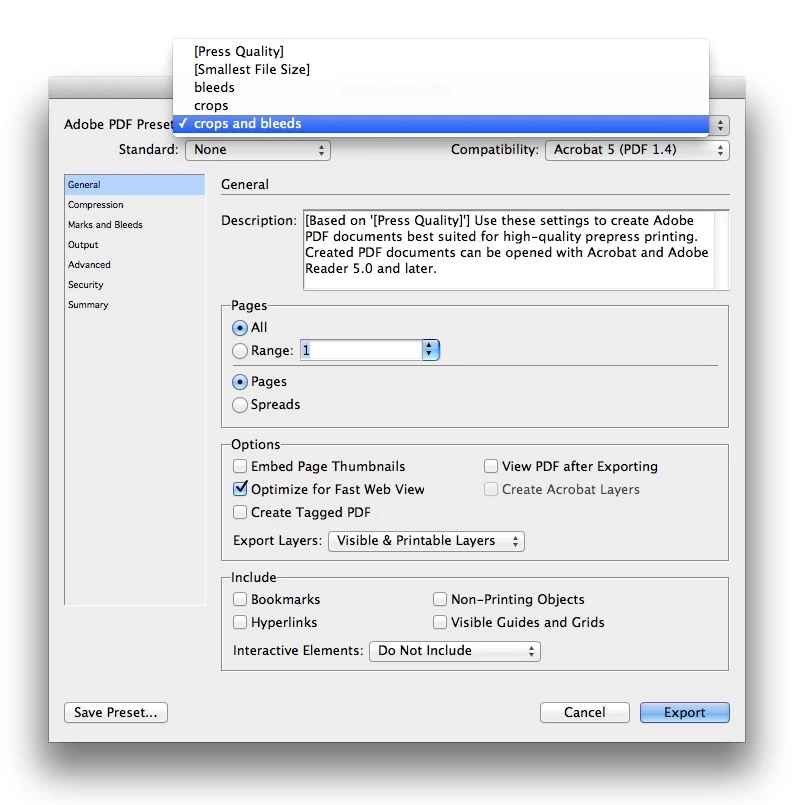Check the Hyperlinks include option
804x805 pixels.
[240, 622]
